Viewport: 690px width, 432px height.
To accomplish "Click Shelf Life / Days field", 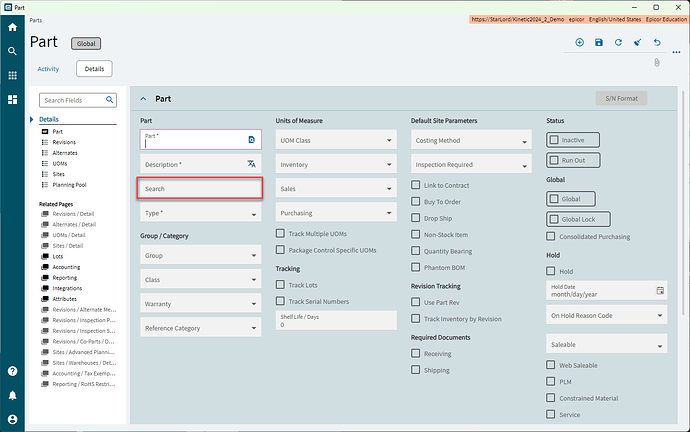I will [336, 320].
